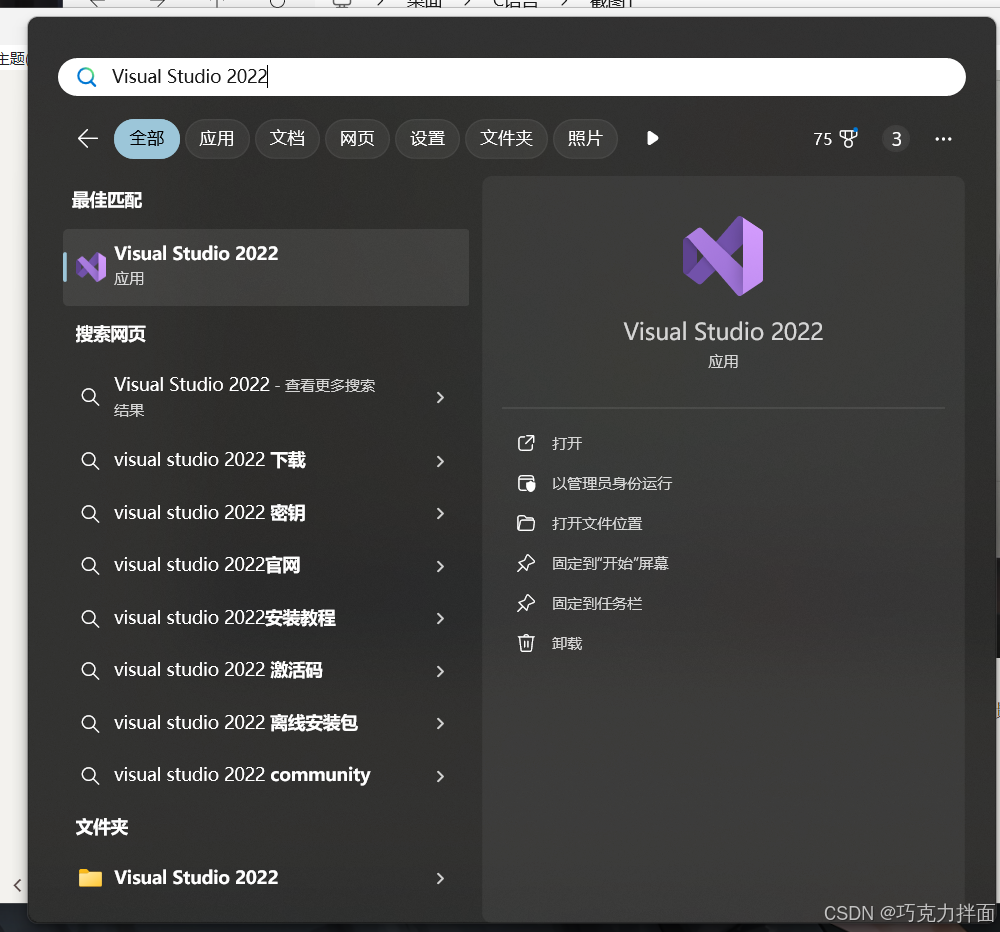This screenshot has width=1000, height=932.
Task: Choose 卸载 to uninstall the app
Action: (x=567, y=644)
